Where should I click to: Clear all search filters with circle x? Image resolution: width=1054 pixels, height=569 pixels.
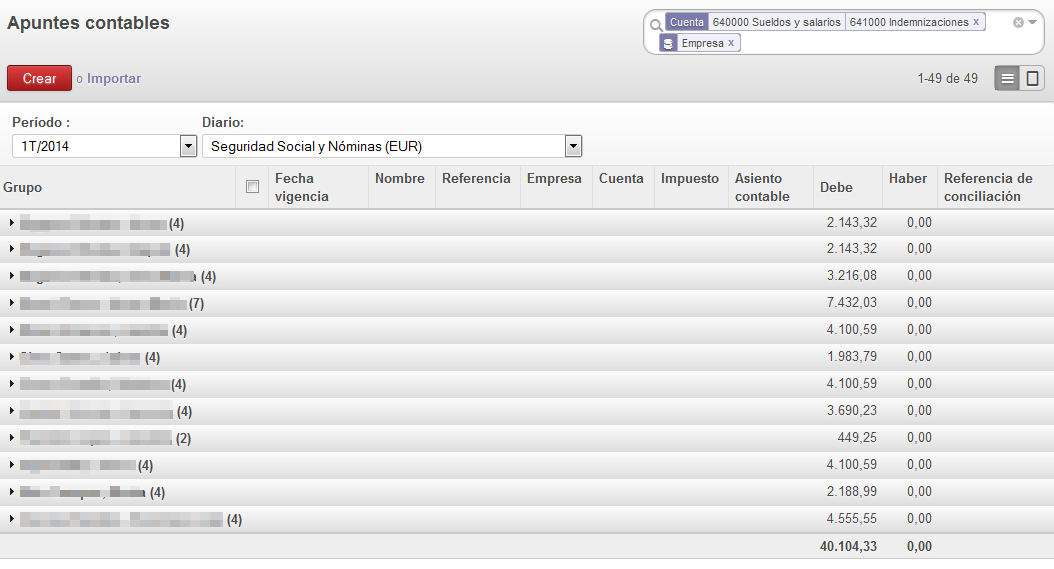coord(1018,22)
